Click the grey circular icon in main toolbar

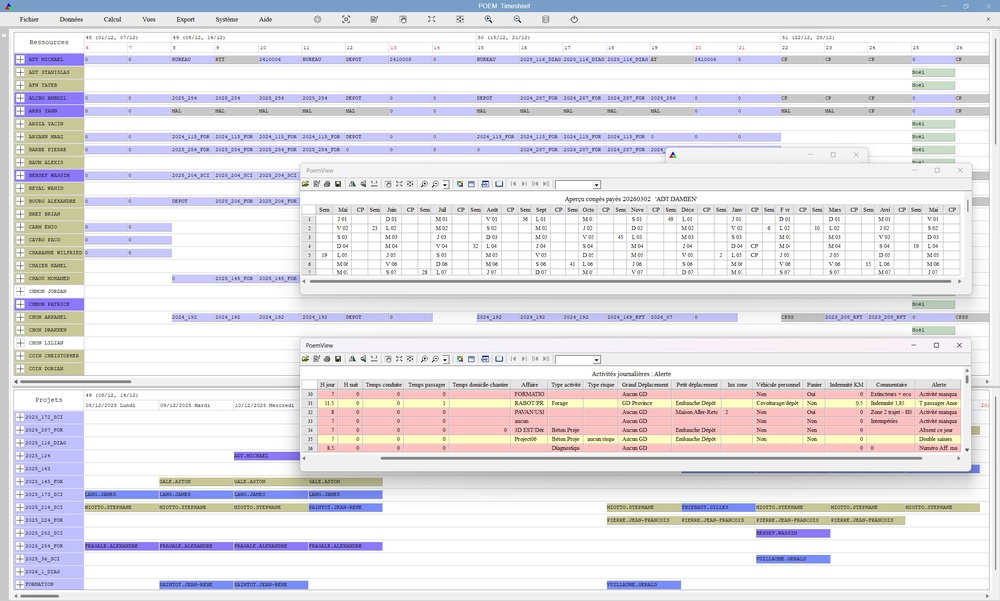coord(317,19)
